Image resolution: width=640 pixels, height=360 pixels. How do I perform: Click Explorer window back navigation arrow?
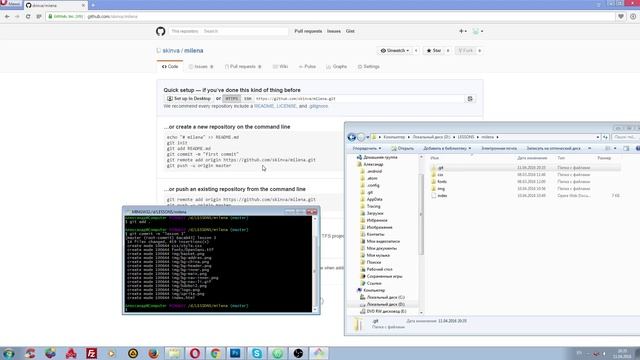tap(351, 137)
